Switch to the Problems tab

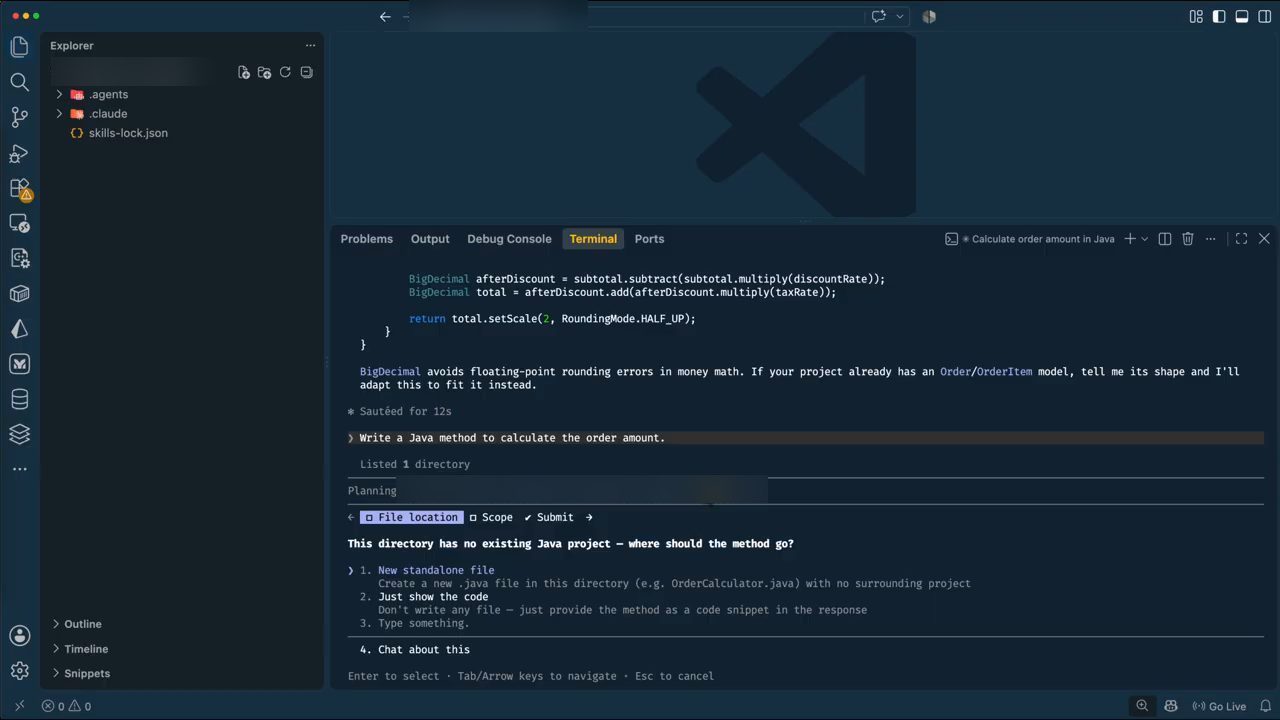(366, 239)
